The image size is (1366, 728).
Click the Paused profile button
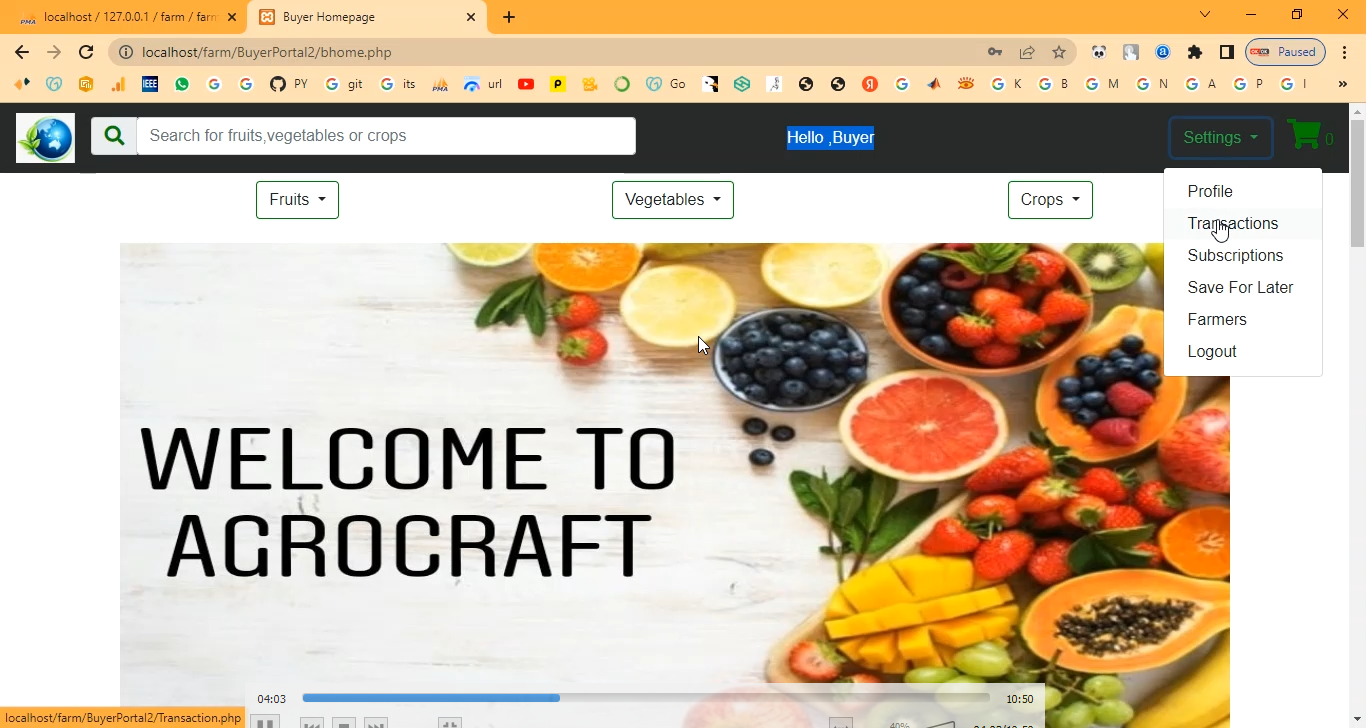pyautogui.click(x=1285, y=52)
